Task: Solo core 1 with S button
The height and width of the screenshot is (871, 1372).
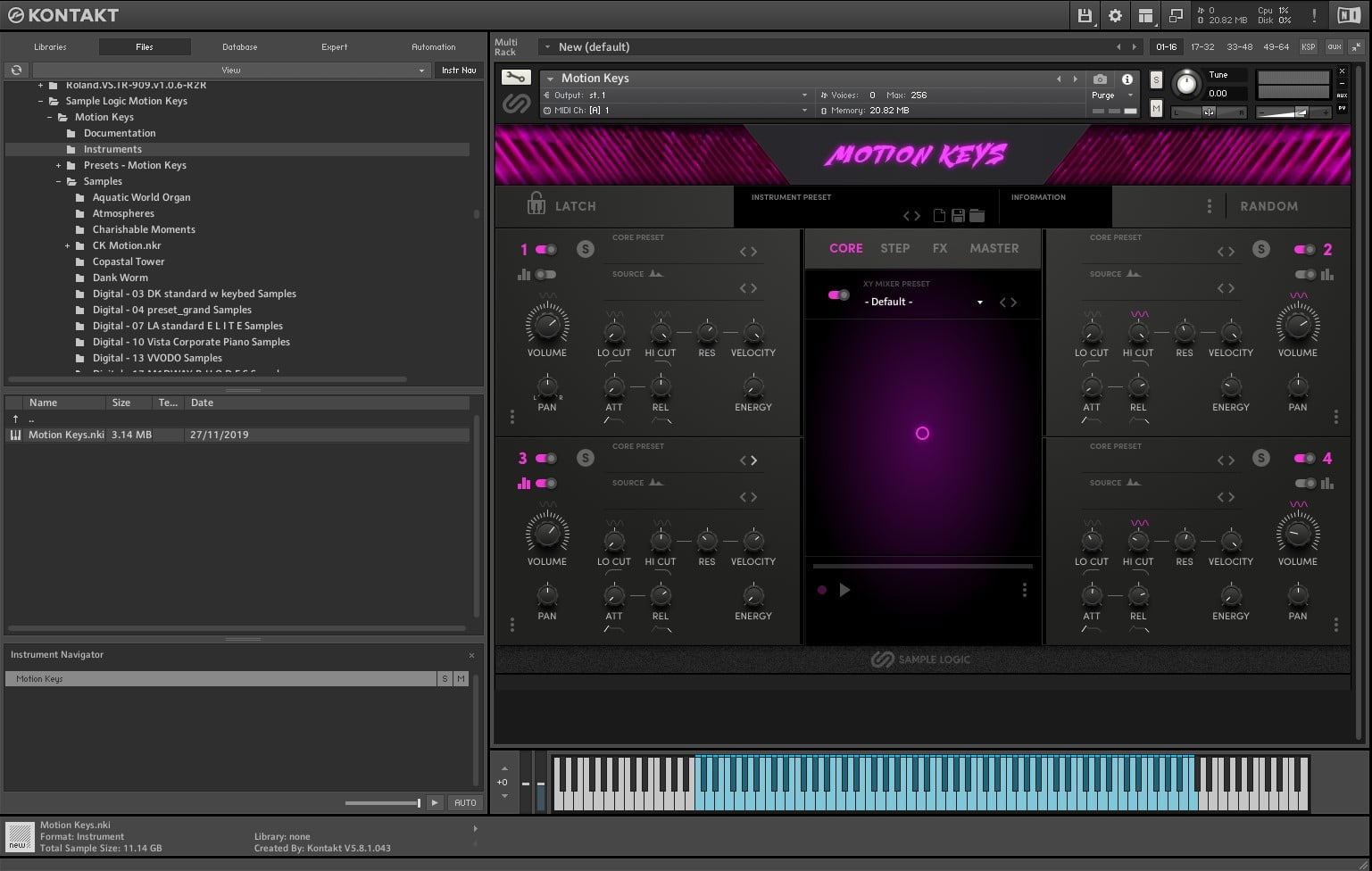Action: pos(585,250)
